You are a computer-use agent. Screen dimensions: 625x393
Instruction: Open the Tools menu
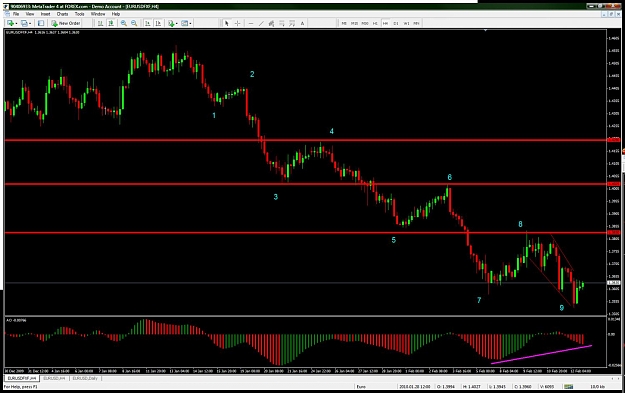tap(79, 14)
